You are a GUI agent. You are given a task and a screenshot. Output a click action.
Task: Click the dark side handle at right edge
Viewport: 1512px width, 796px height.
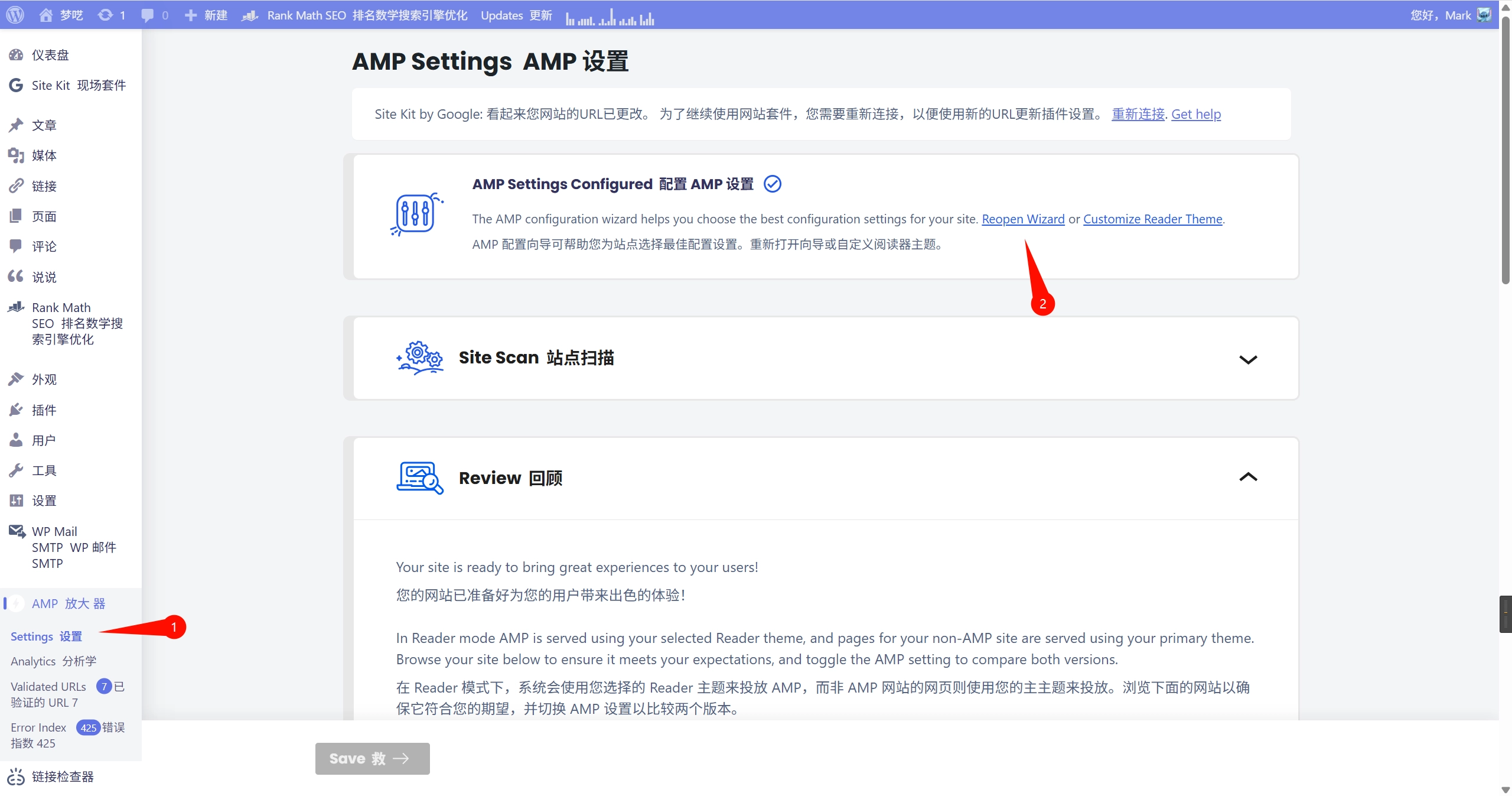point(1506,615)
